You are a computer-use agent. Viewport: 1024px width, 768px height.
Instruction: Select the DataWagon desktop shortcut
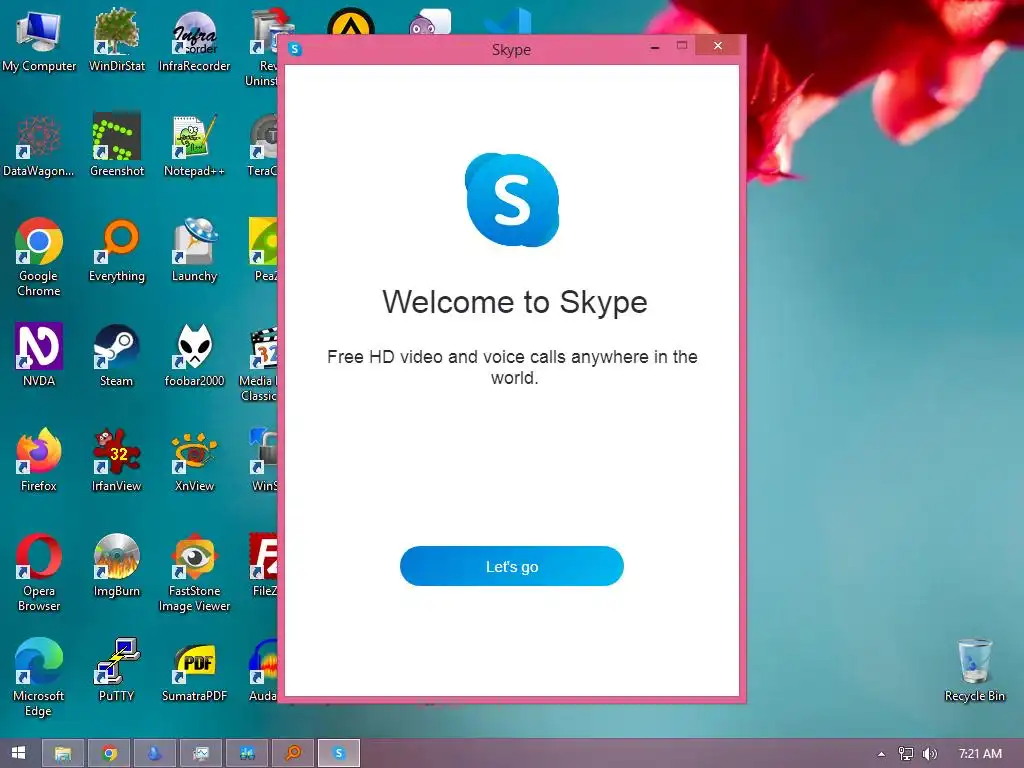coord(39,145)
